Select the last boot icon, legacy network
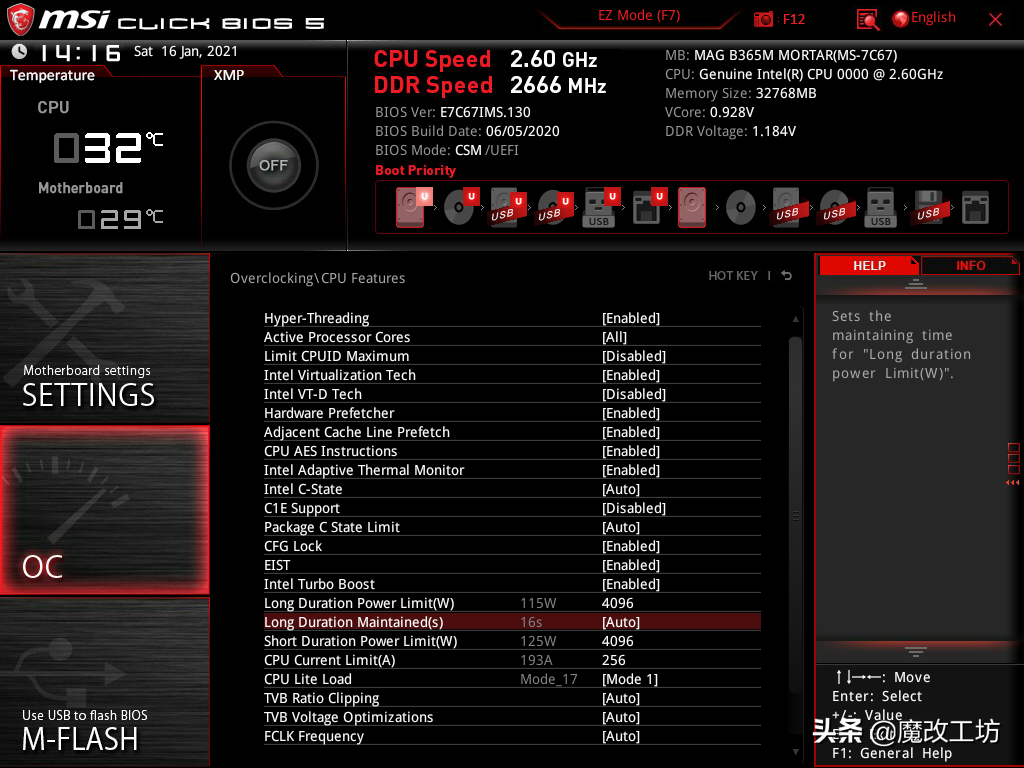1024x768 pixels. click(975, 208)
